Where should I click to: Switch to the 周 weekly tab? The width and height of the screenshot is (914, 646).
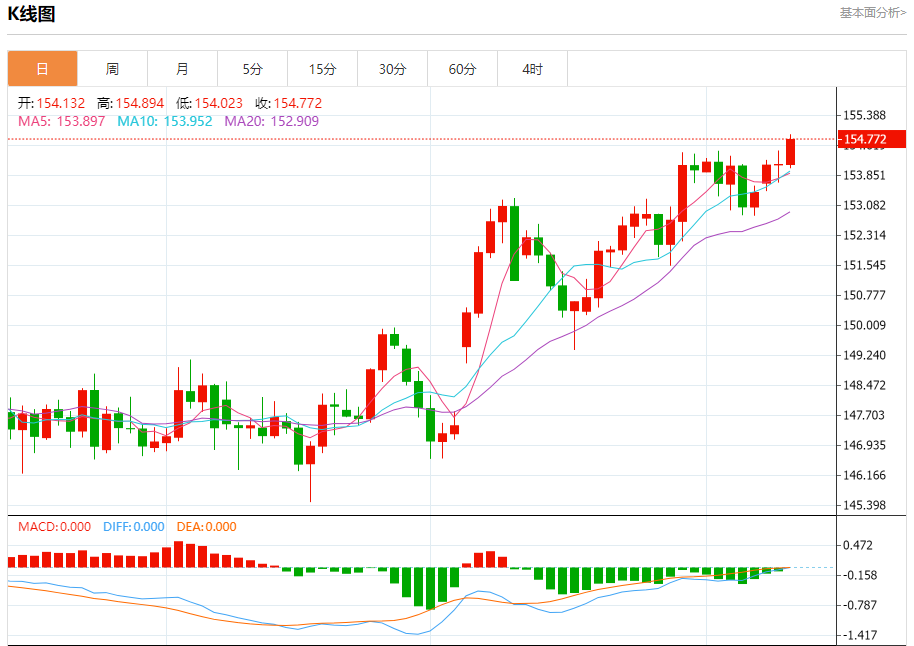click(113, 69)
